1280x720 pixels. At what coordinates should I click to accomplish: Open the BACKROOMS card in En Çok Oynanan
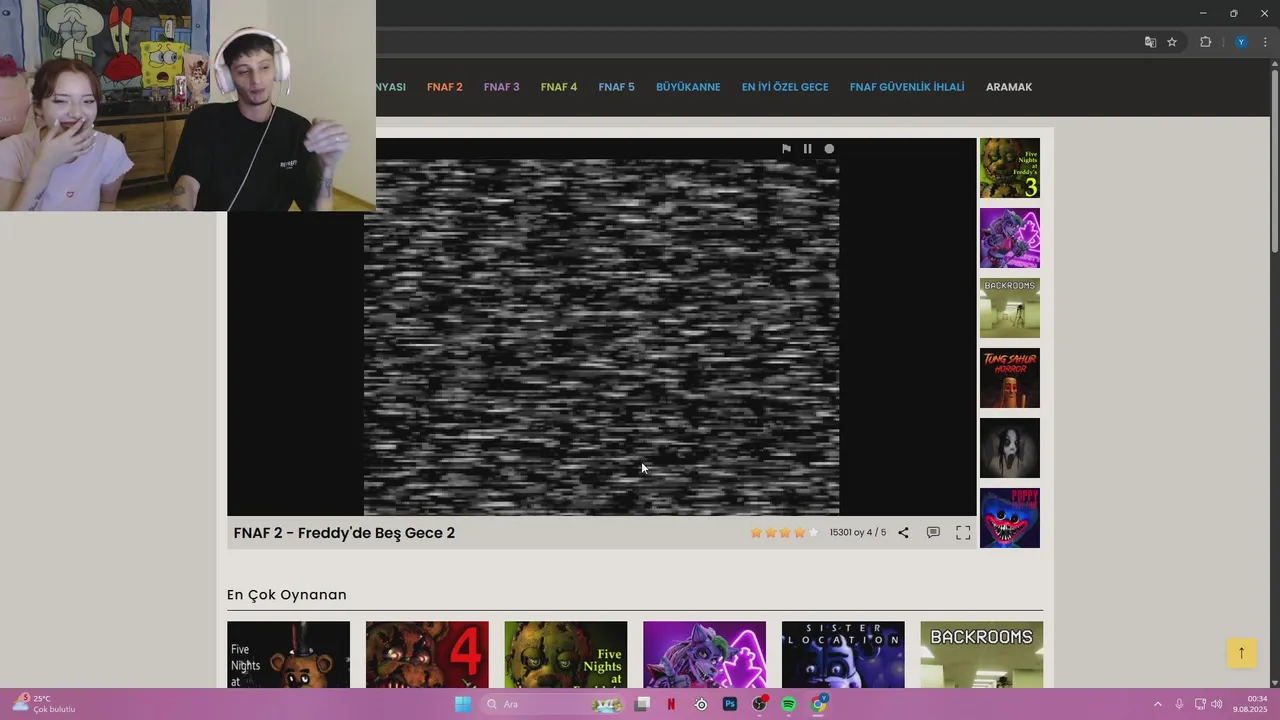pos(982,655)
